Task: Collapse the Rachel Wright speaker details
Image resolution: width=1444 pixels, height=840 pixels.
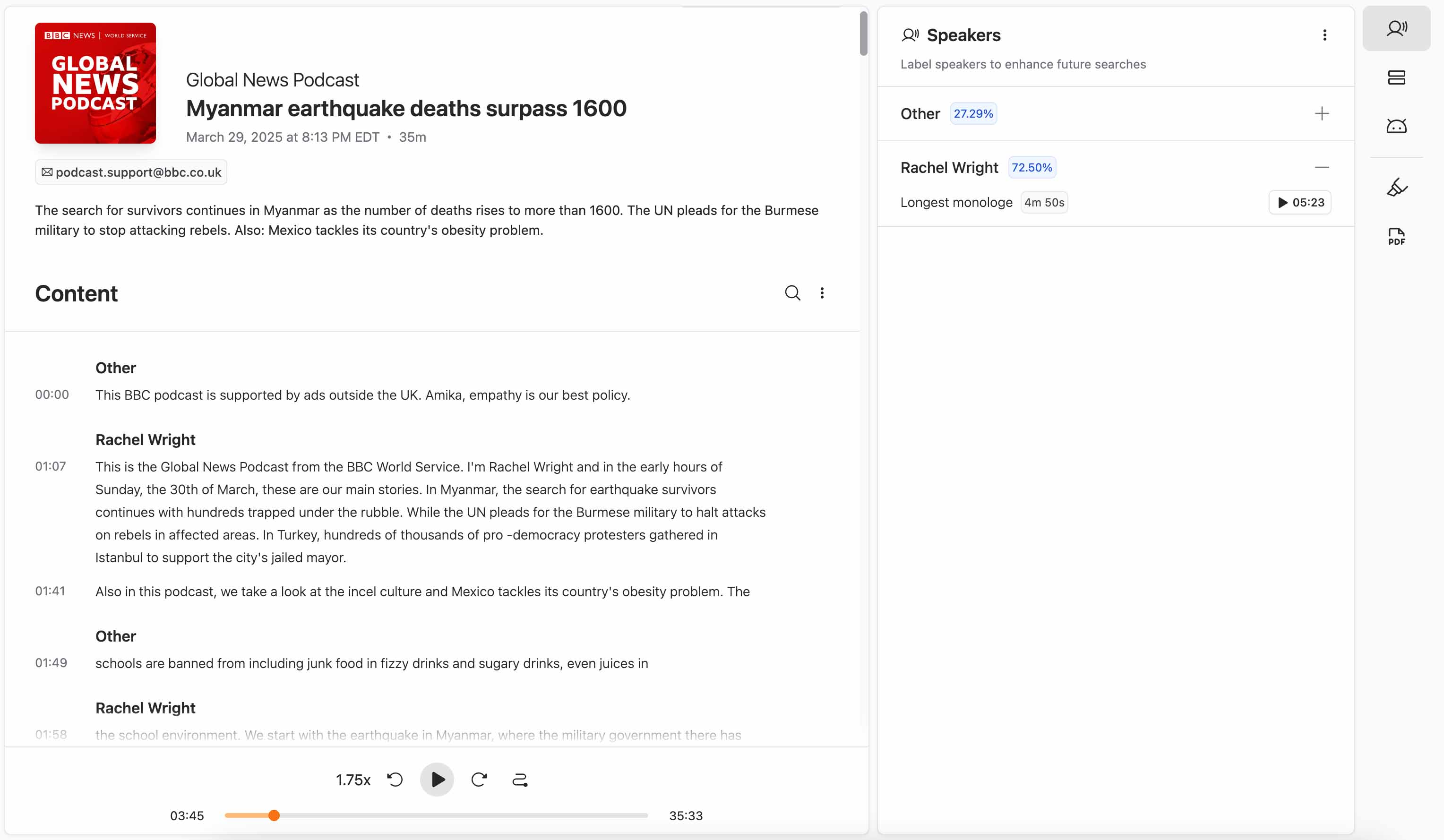Action: coord(1321,167)
